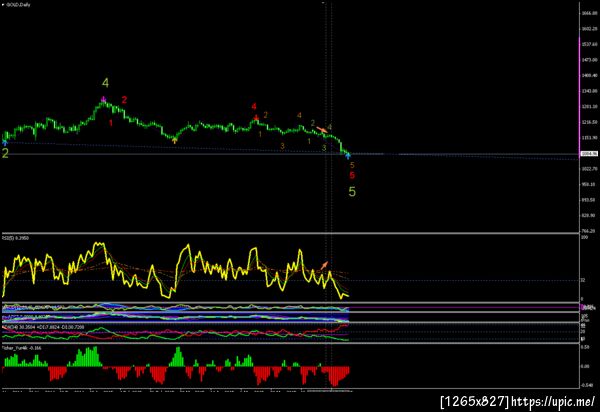
Task: Click the 32 level label on the RSI scale
Action: (583, 280)
